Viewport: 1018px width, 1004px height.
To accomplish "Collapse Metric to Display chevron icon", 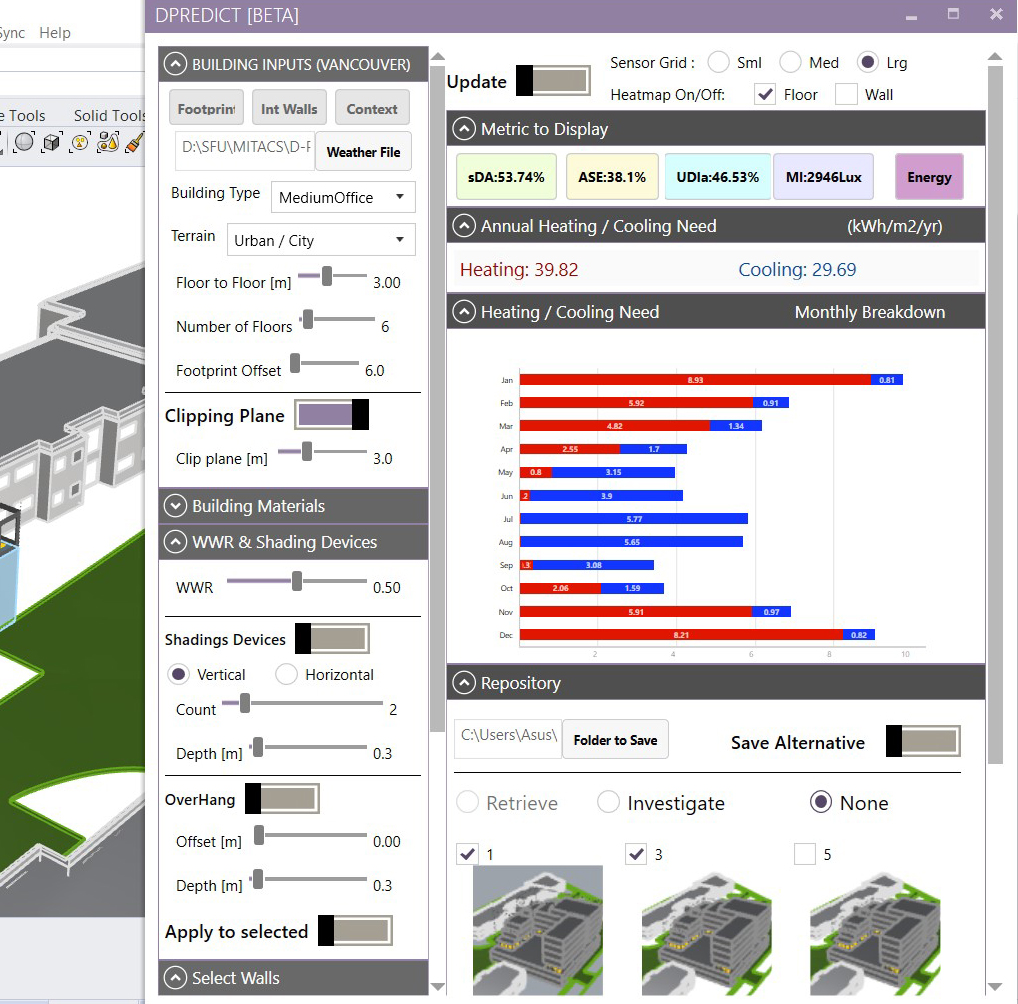I will [464, 129].
